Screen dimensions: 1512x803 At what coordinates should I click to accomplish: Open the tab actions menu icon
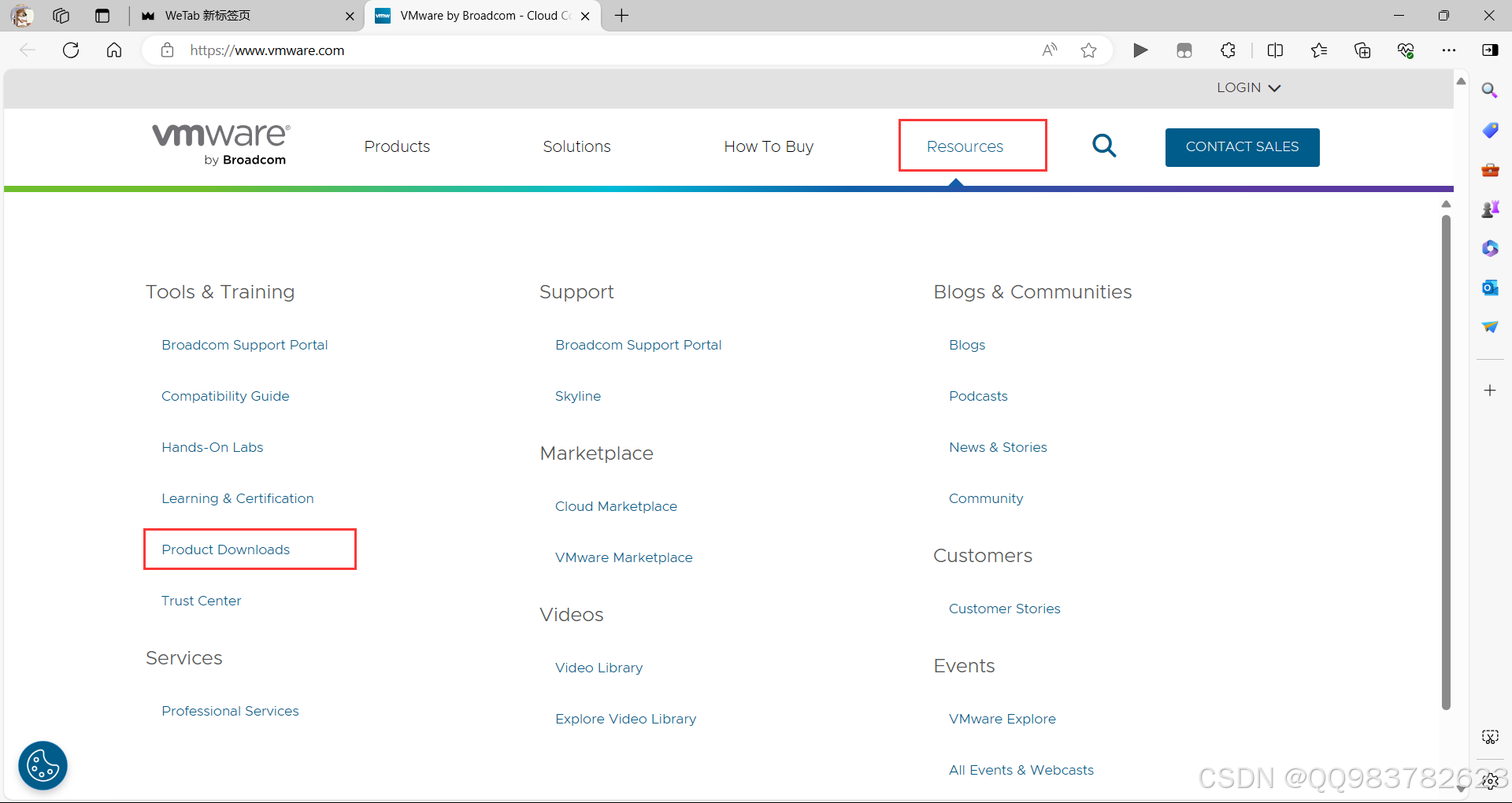(x=102, y=16)
